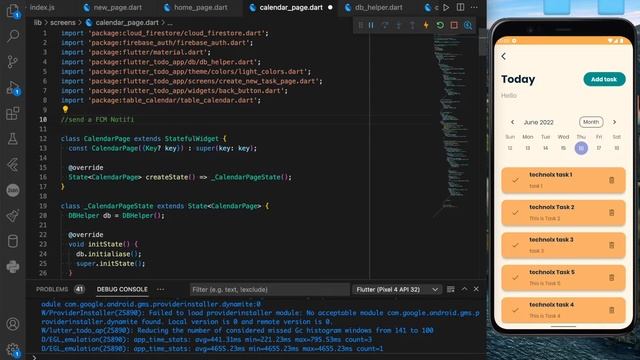Change the calendar format with Month button
Viewport: 640px width, 360px height.
(x=591, y=122)
